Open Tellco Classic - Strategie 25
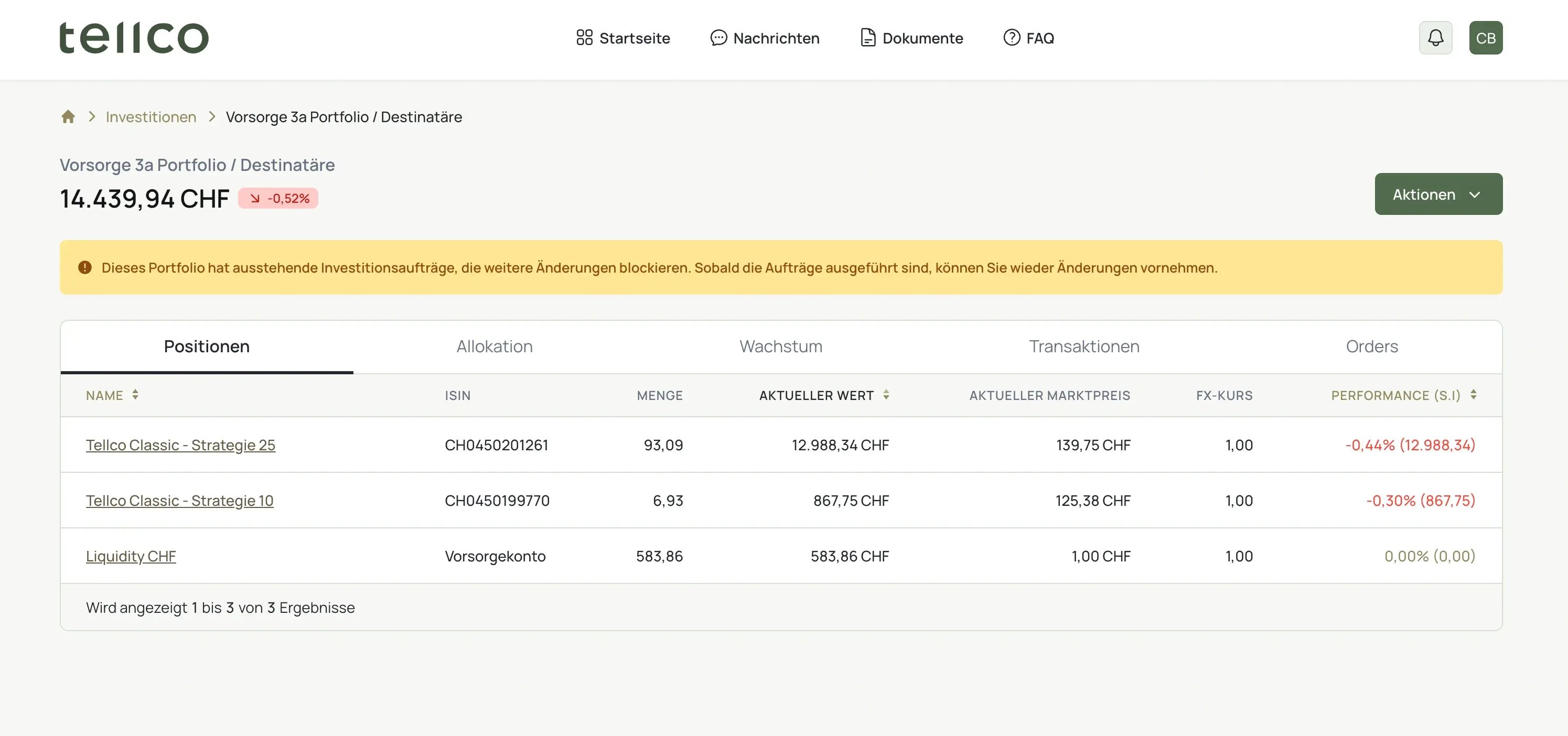This screenshot has width=1568, height=736. 180,445
